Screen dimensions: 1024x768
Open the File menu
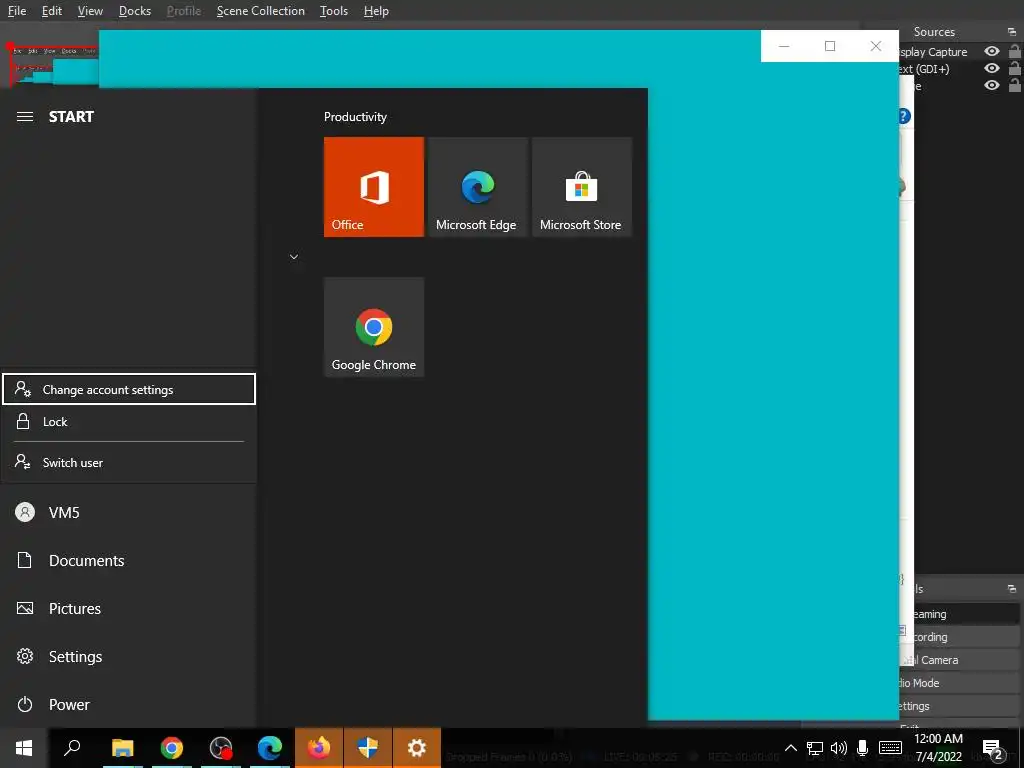(x=17, y=10)
